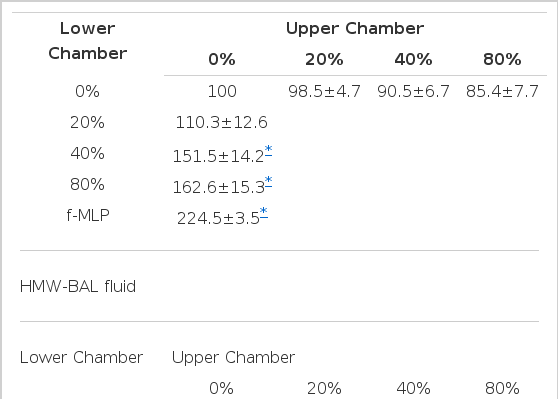
Task: Click the non-bold Lower Chamber label in second table
Action: (81, 357)
